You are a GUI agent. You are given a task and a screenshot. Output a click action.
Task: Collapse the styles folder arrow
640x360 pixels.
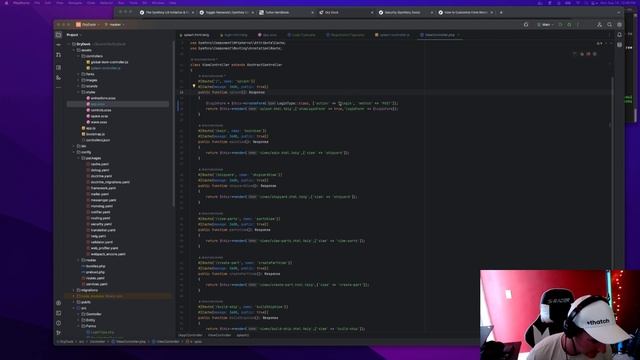(x=78, y=92)
